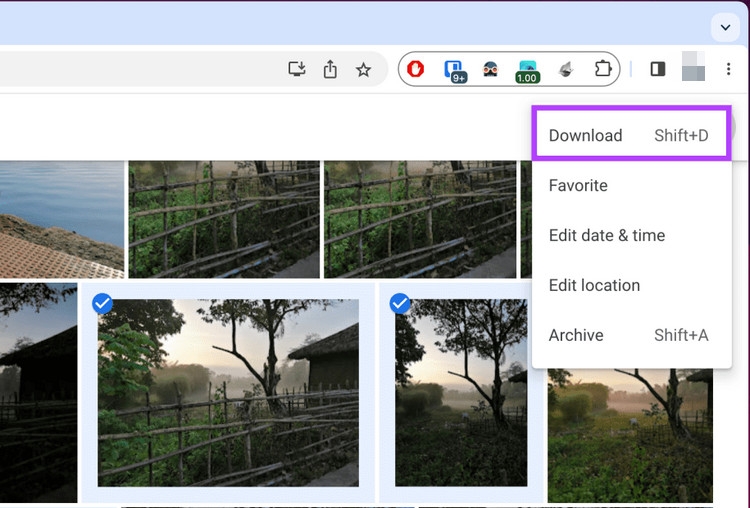Open the extension showing 1.00 badge
The width and height of the screenshot is (750, 508).
[527, 71]
